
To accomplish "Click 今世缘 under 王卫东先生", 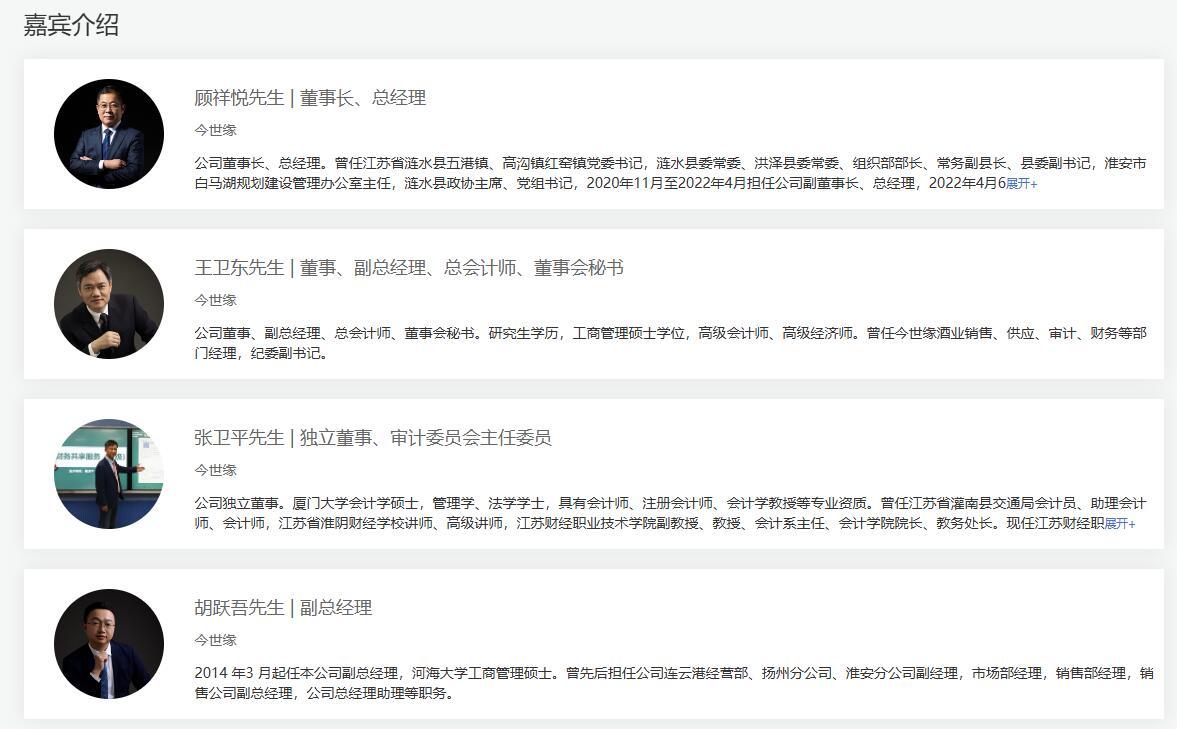I will point(215,300).
